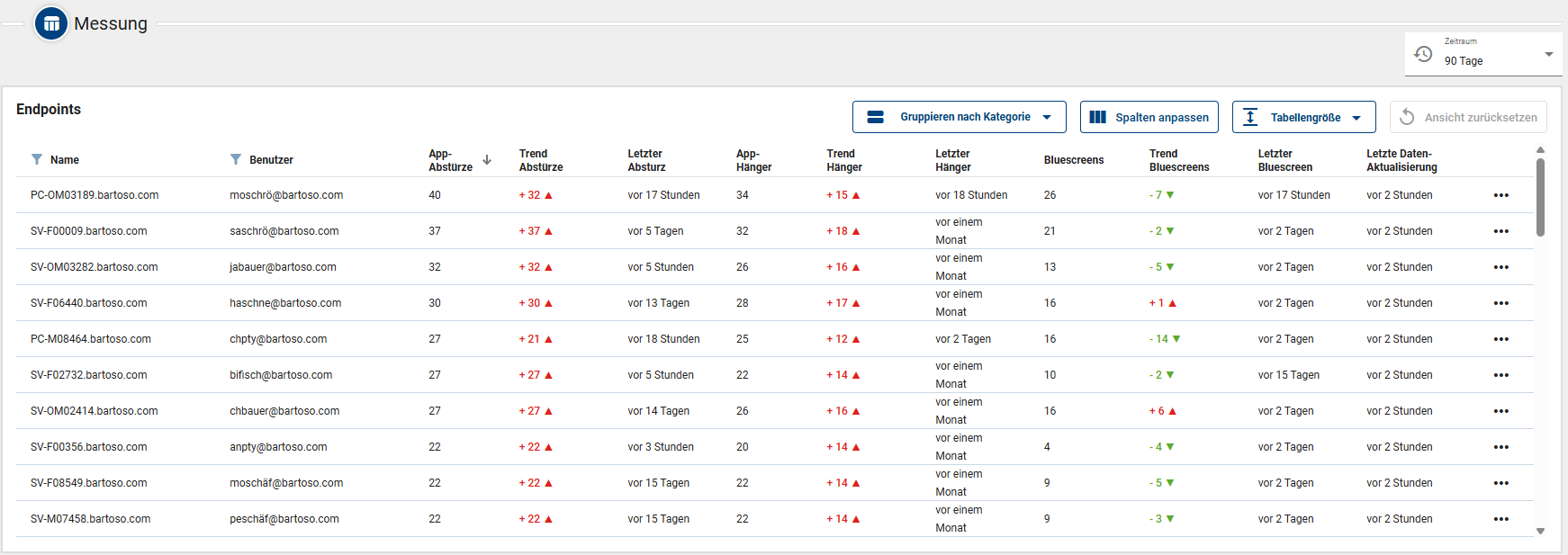Open three-dot menu for PC-OM03189.bartoso.com row

[x=1500, y=195]
